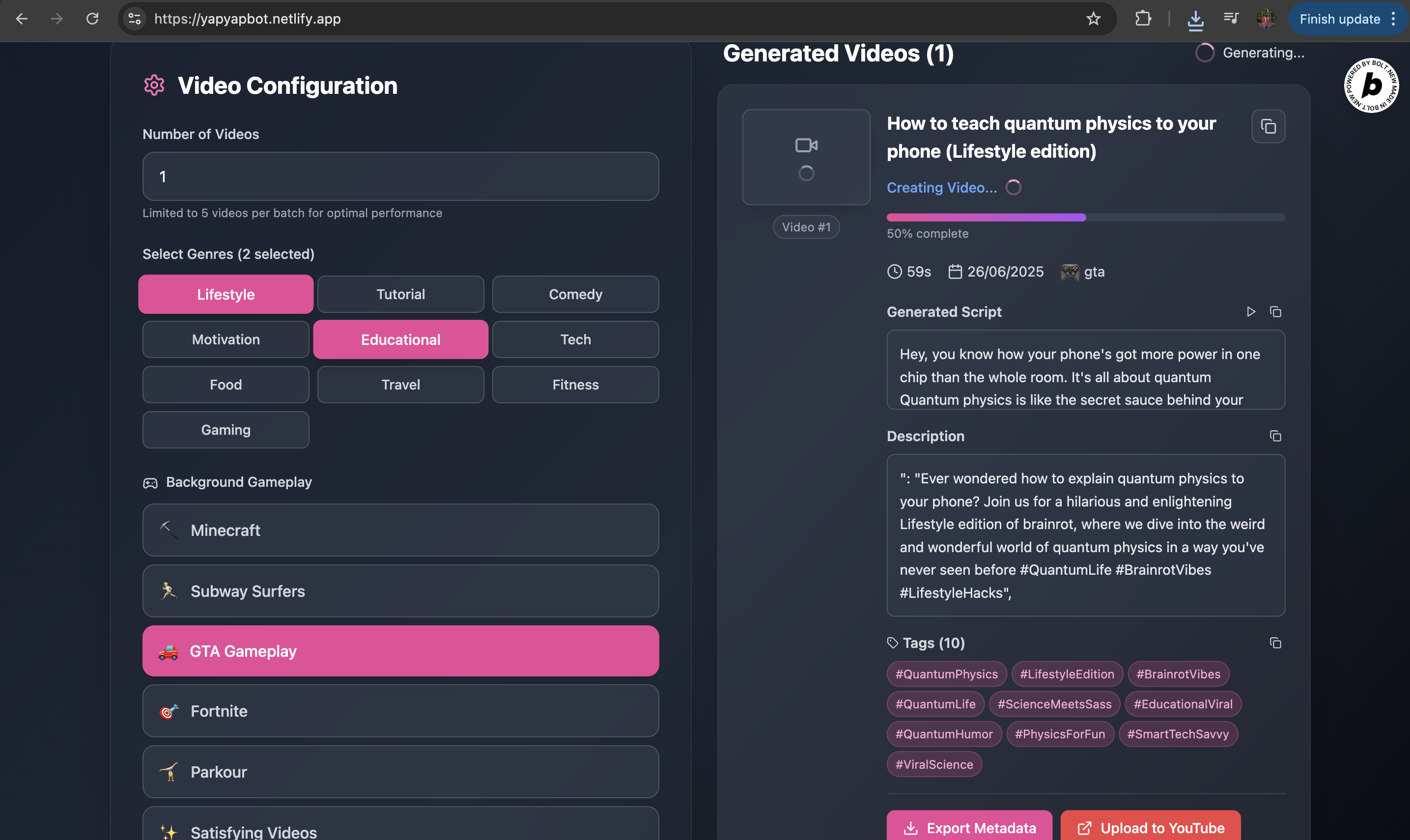Copy all tags using copy icon
This screenshot has width=1410, height=840.
coord(1275,643)
